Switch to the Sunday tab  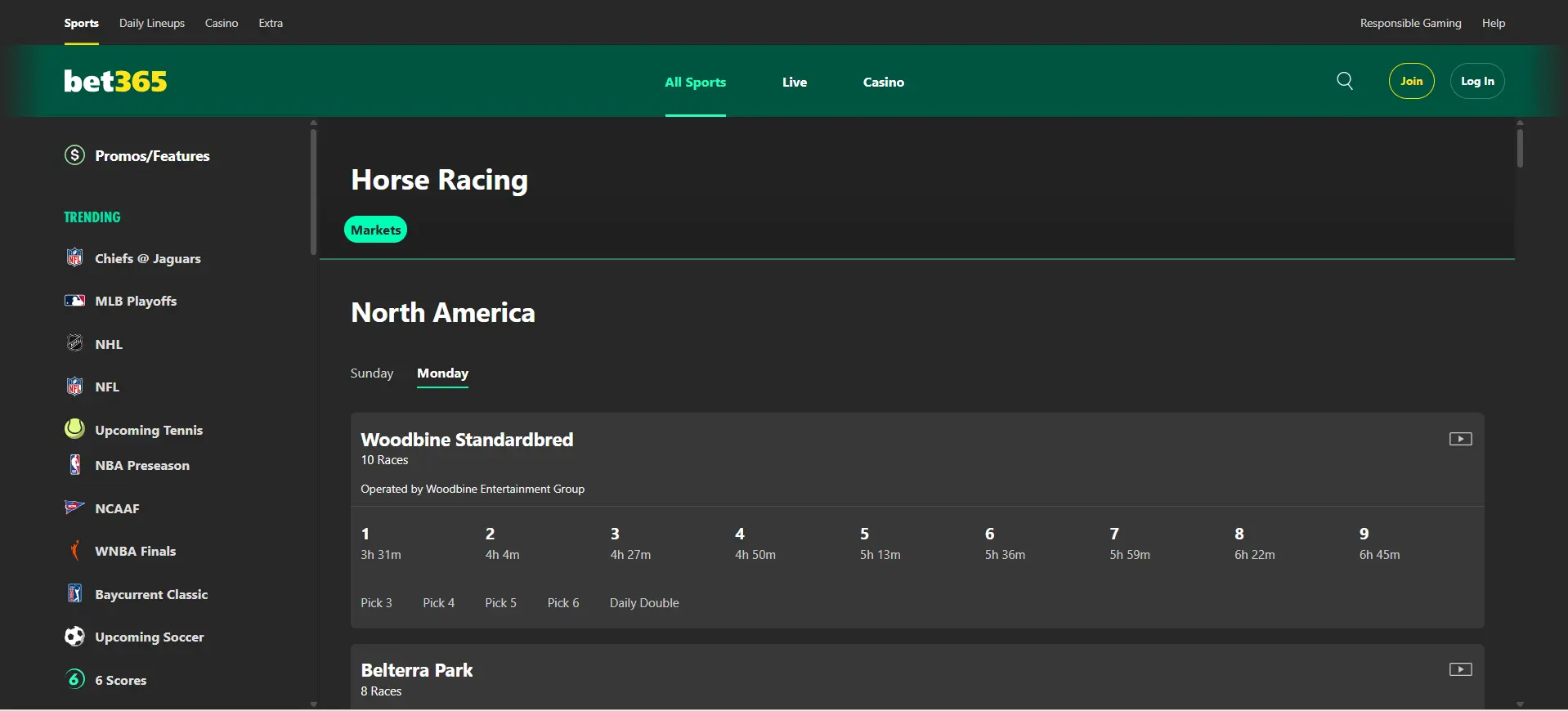(372, 373)
